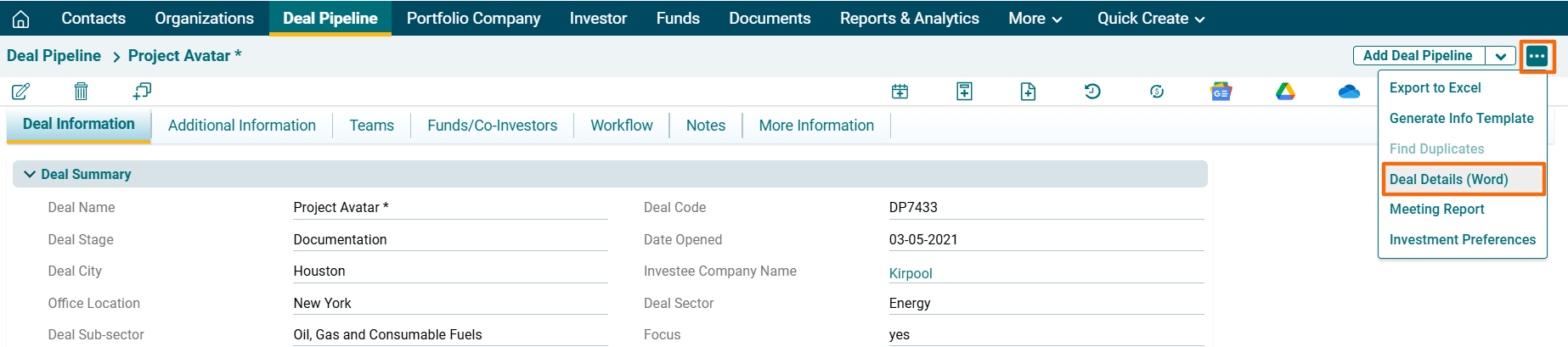This screenshot has height=347, width=1568.
Task: Click the Add Deal Pipeline button
Action: click(x=1417, y=56)
